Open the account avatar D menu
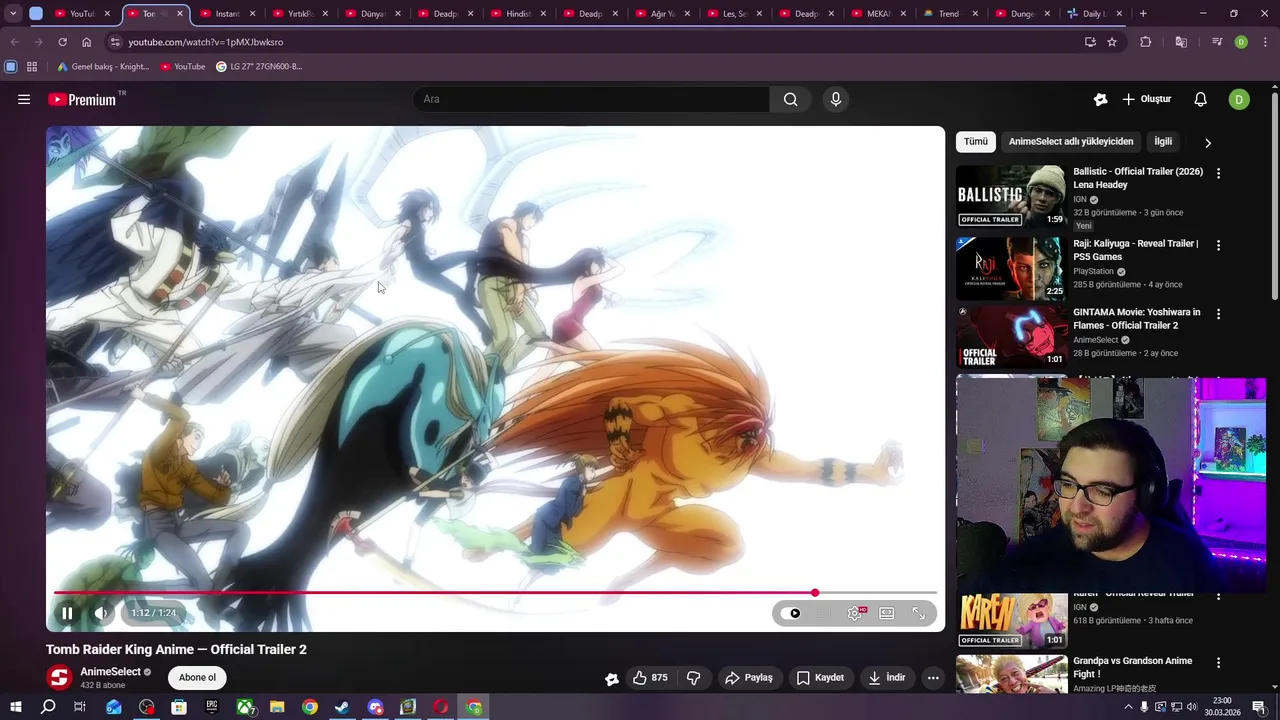1280x720 pixels. point(1239,99)
